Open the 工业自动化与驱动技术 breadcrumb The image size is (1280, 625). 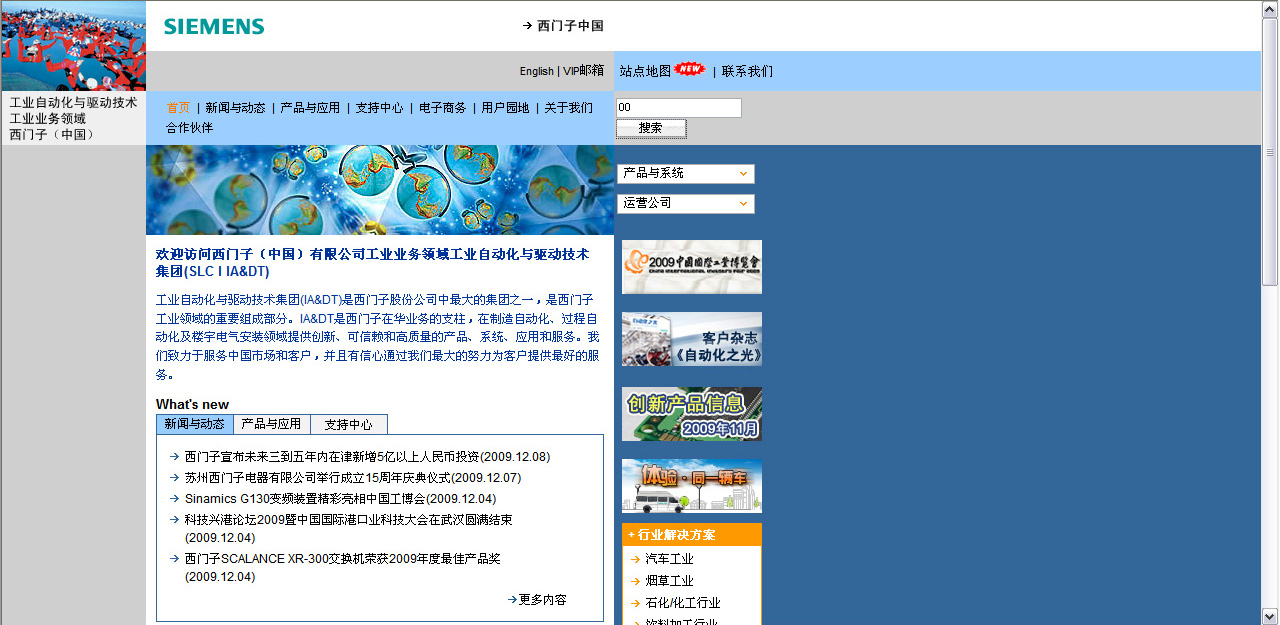(x=73, y=102)
